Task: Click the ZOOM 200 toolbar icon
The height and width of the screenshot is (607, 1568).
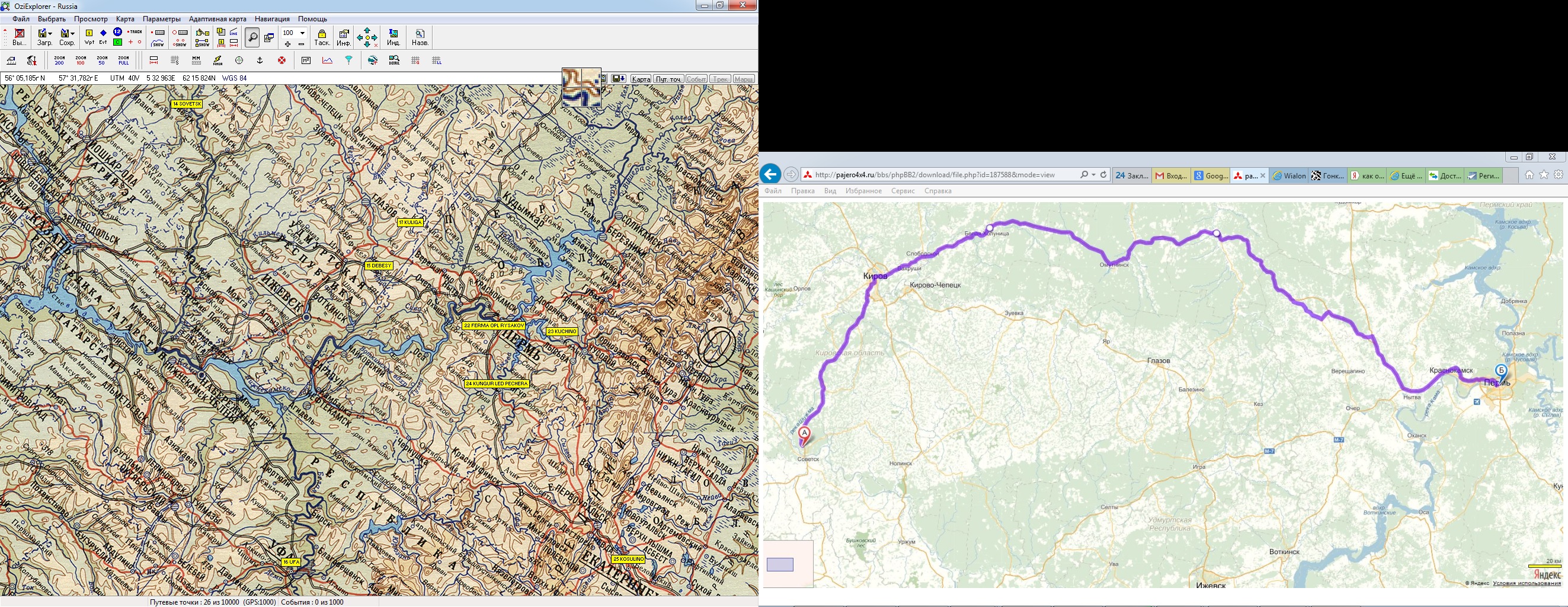Action: [x=59, y=60]
